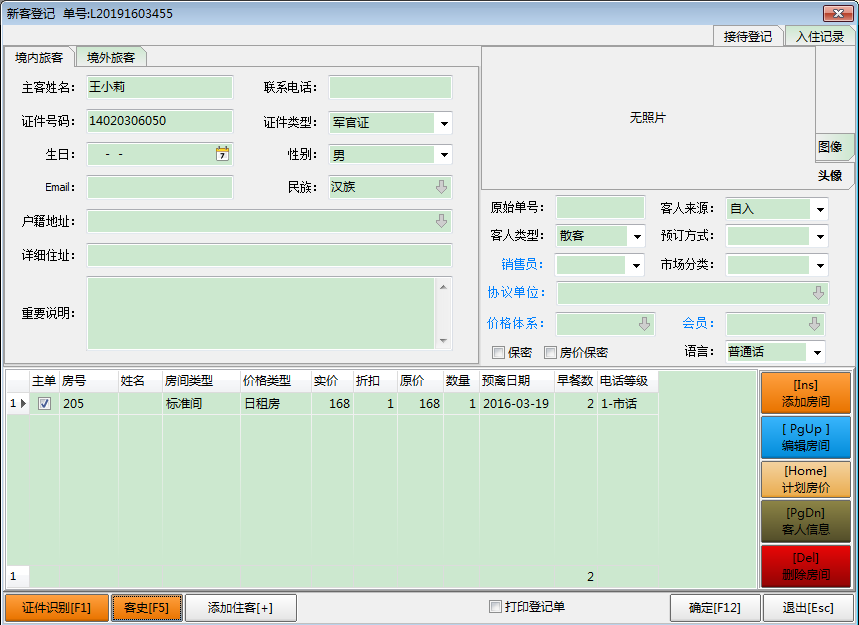Click the 联系电话 phone input field
The height and width of the screenshot is (625, 859).
[x=390, y=87]
